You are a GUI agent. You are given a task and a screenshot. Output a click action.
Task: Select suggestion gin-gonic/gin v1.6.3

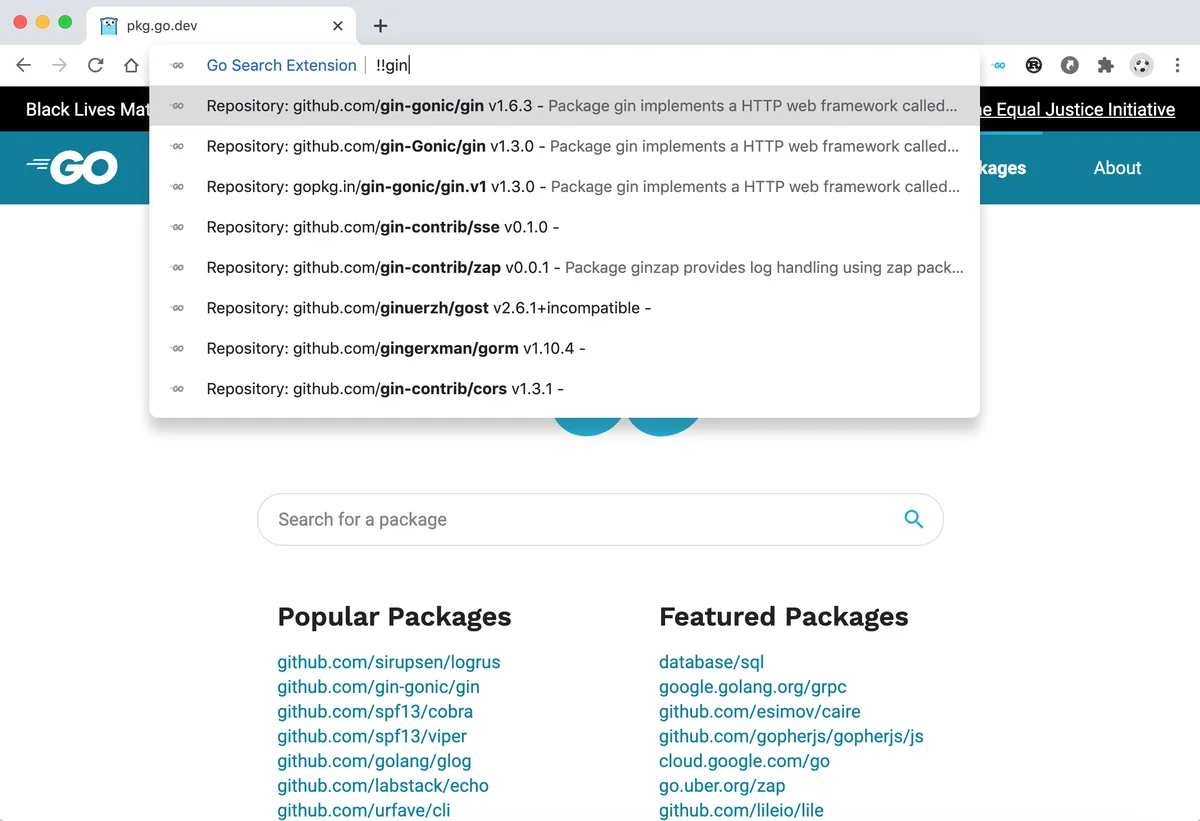coord(564,106)
